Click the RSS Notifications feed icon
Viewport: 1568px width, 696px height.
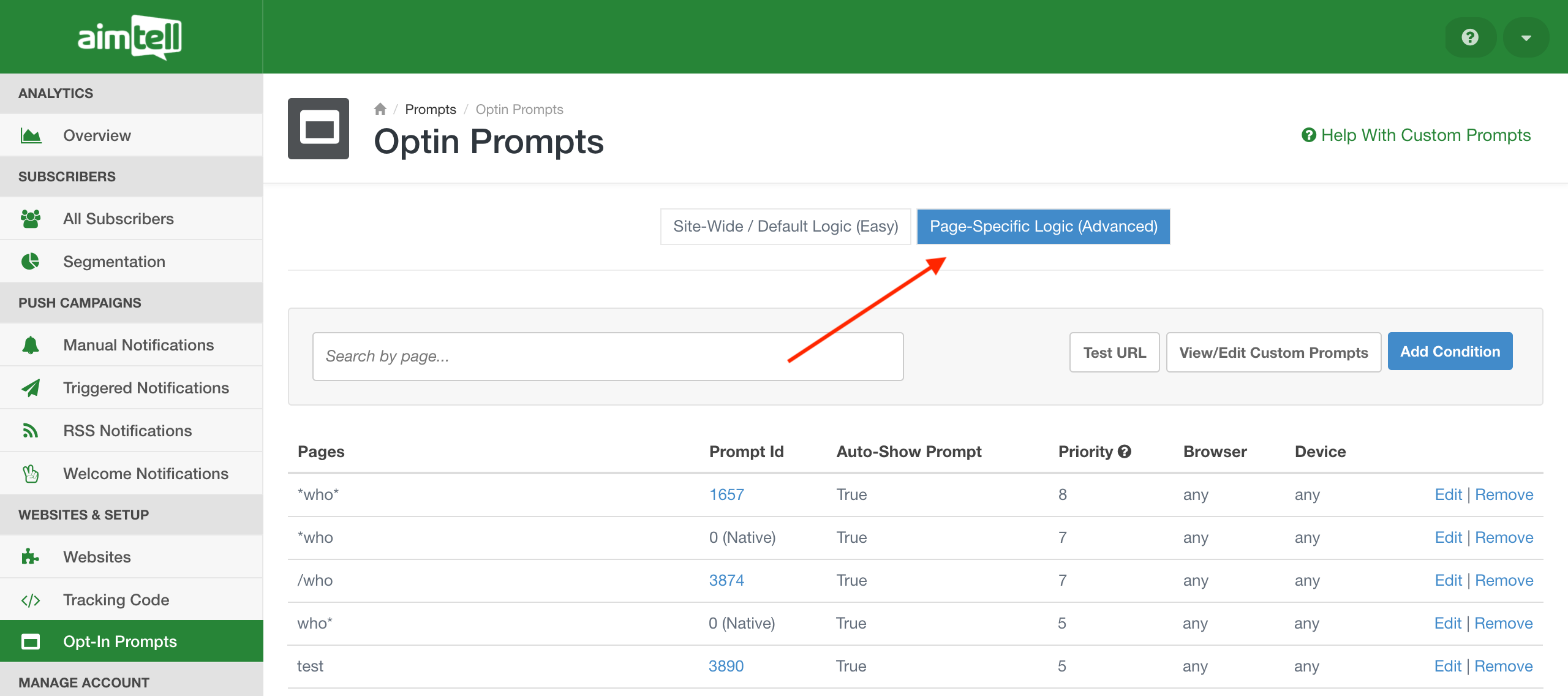[31, 431]
